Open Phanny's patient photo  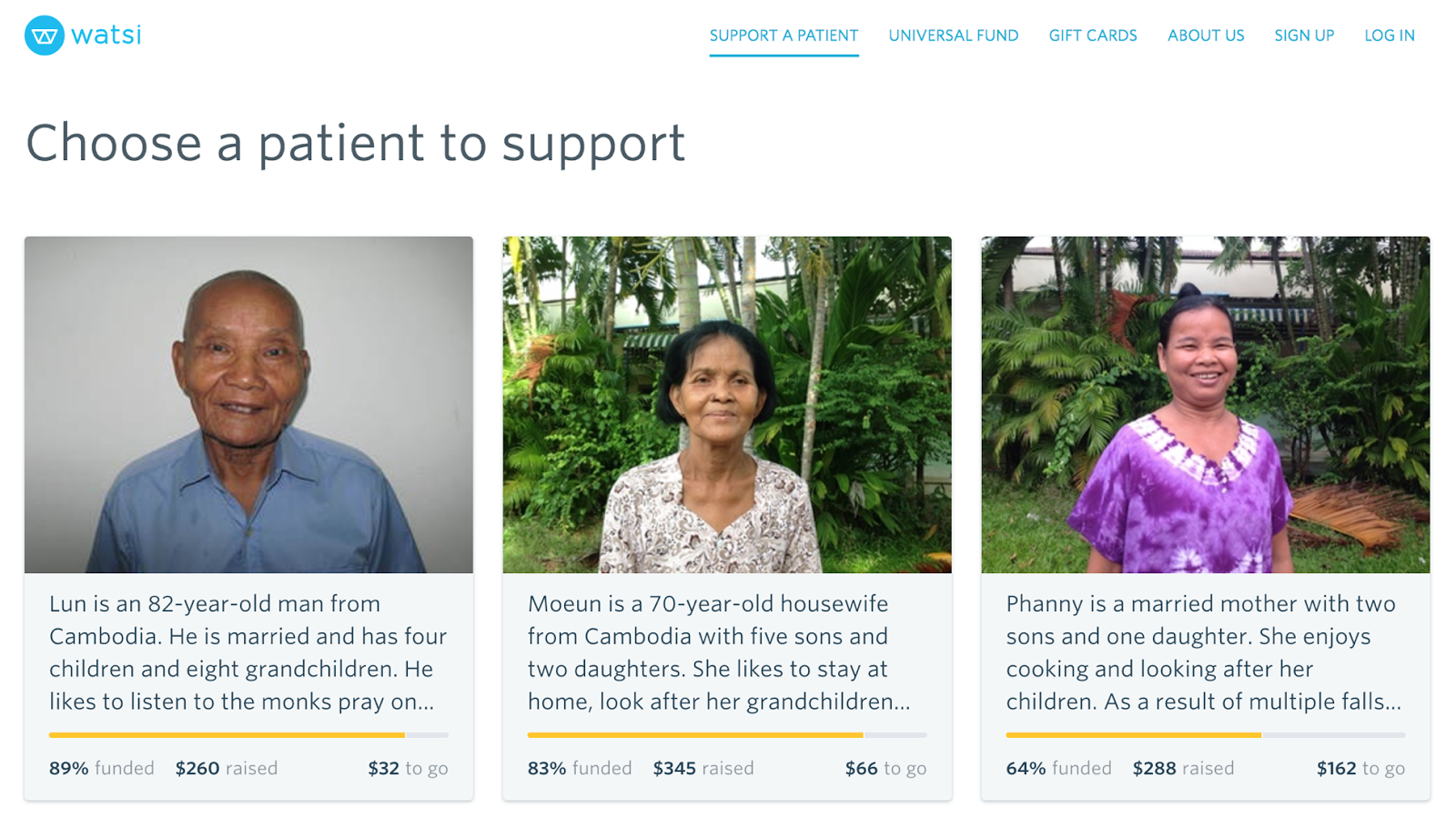click(x=1205, y=405)
